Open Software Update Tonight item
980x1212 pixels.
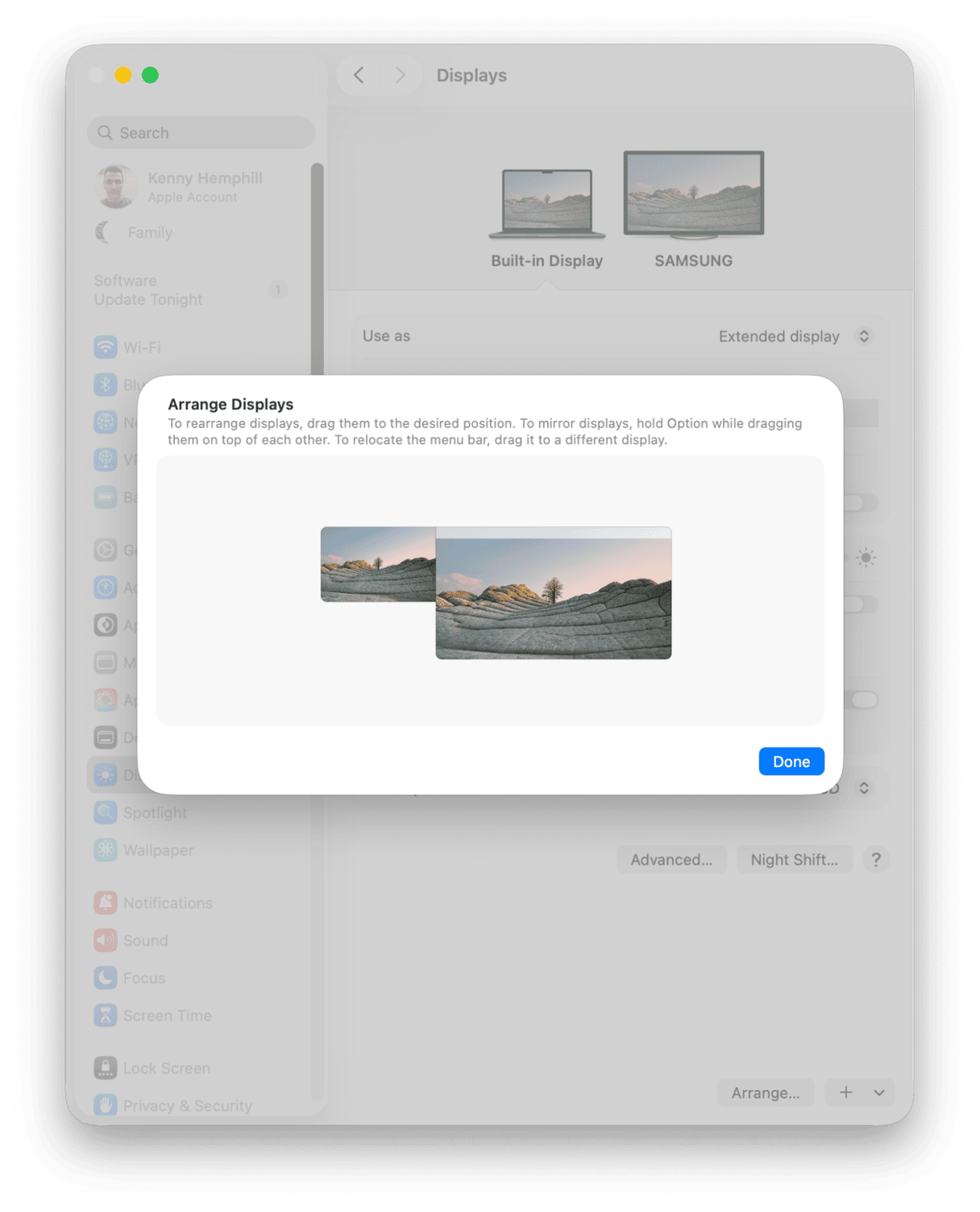click(x=148, y=290)
